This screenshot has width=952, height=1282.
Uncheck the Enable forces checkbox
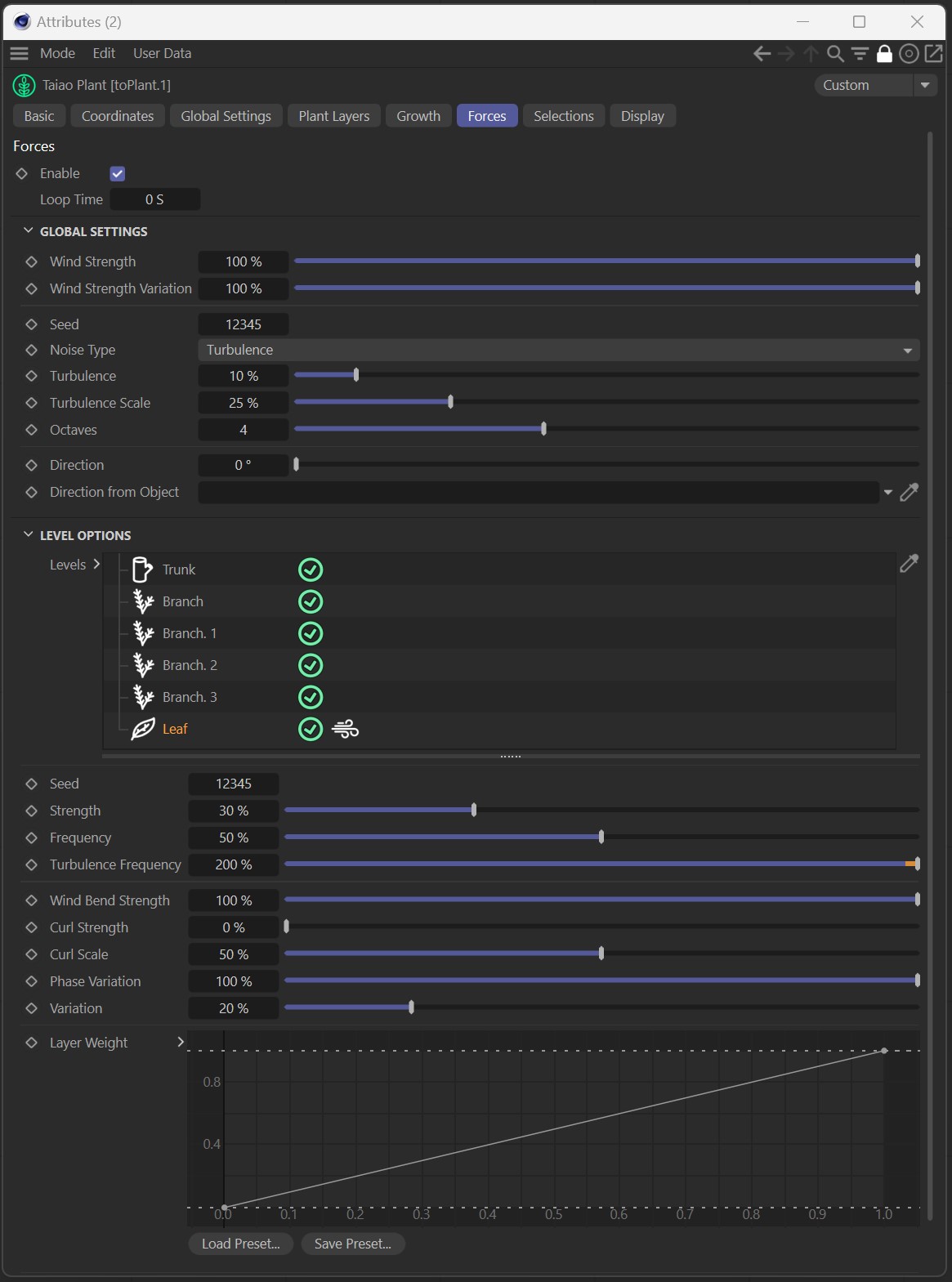(x=118, y=174)
